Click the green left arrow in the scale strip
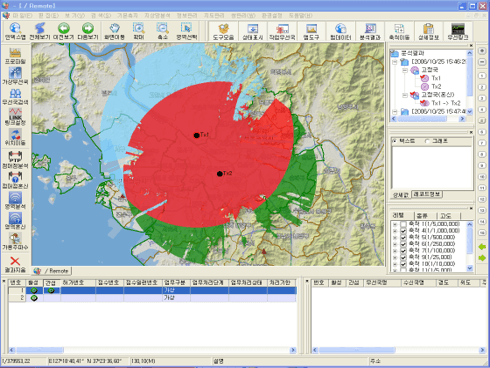Image resolution: width=490 pixels, height=368 pixels. pyautogui.click(x=482, y=247)
